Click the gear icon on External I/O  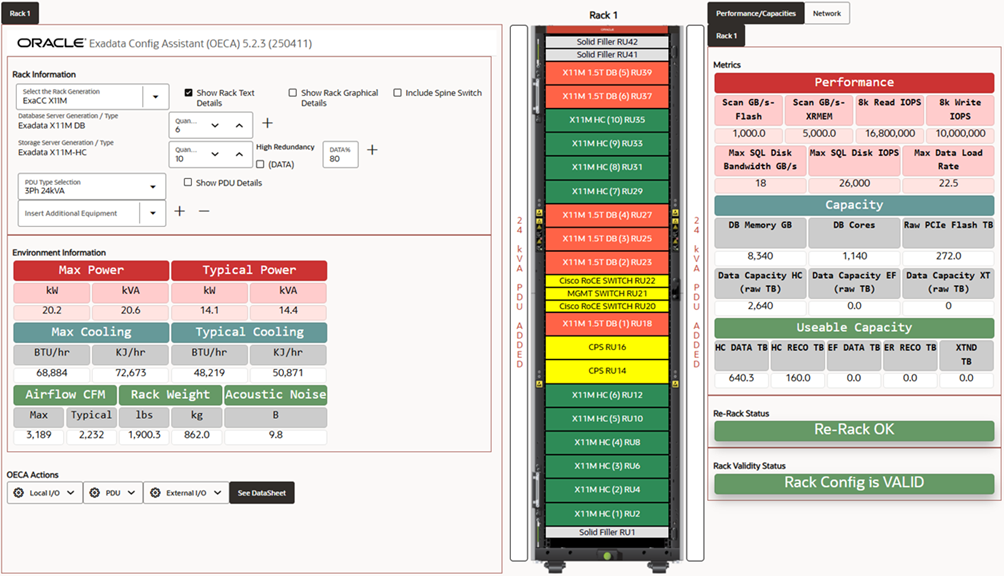[x=155, y=493]
